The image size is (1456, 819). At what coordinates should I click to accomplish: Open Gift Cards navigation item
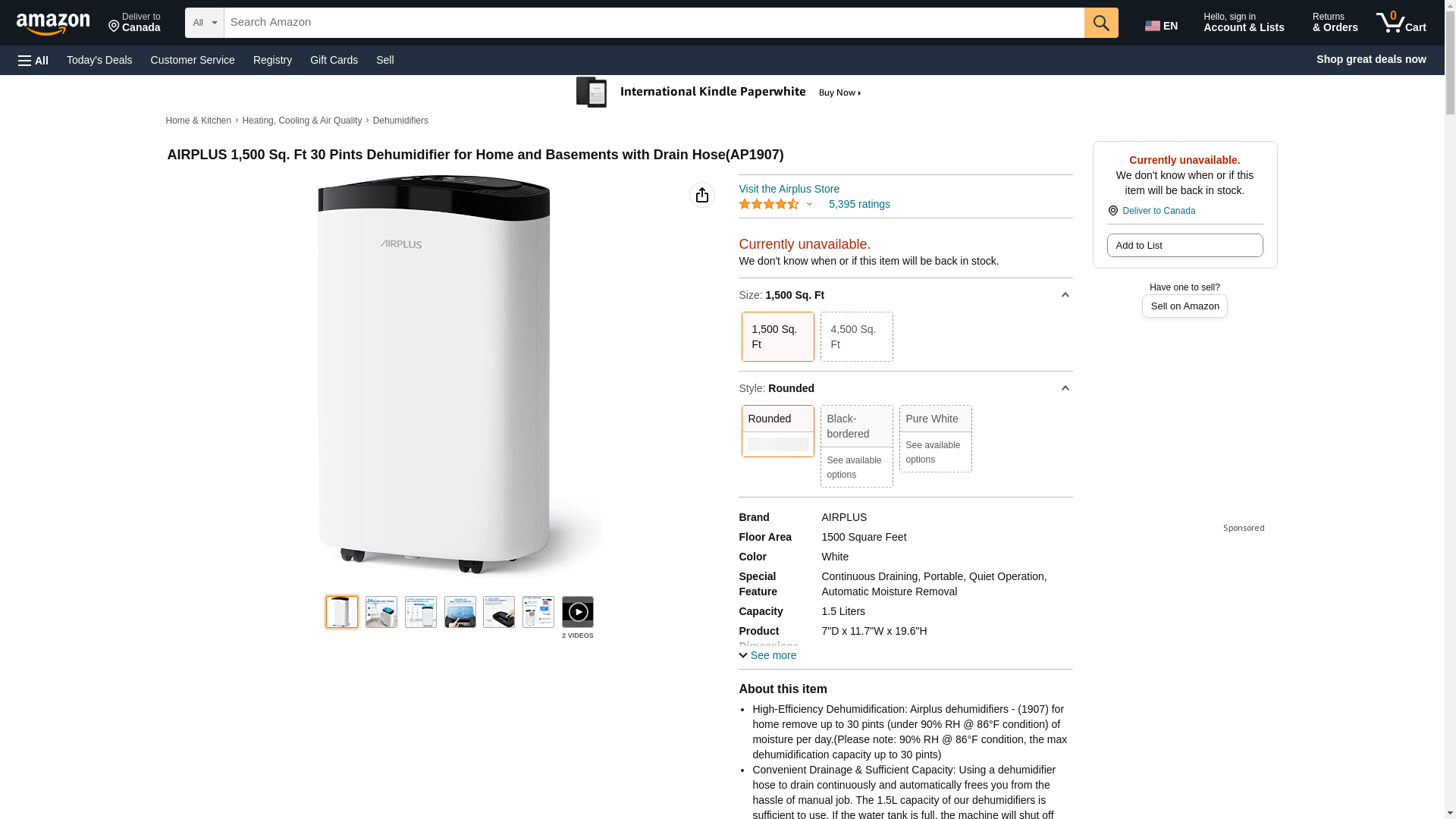pos(334,60)
